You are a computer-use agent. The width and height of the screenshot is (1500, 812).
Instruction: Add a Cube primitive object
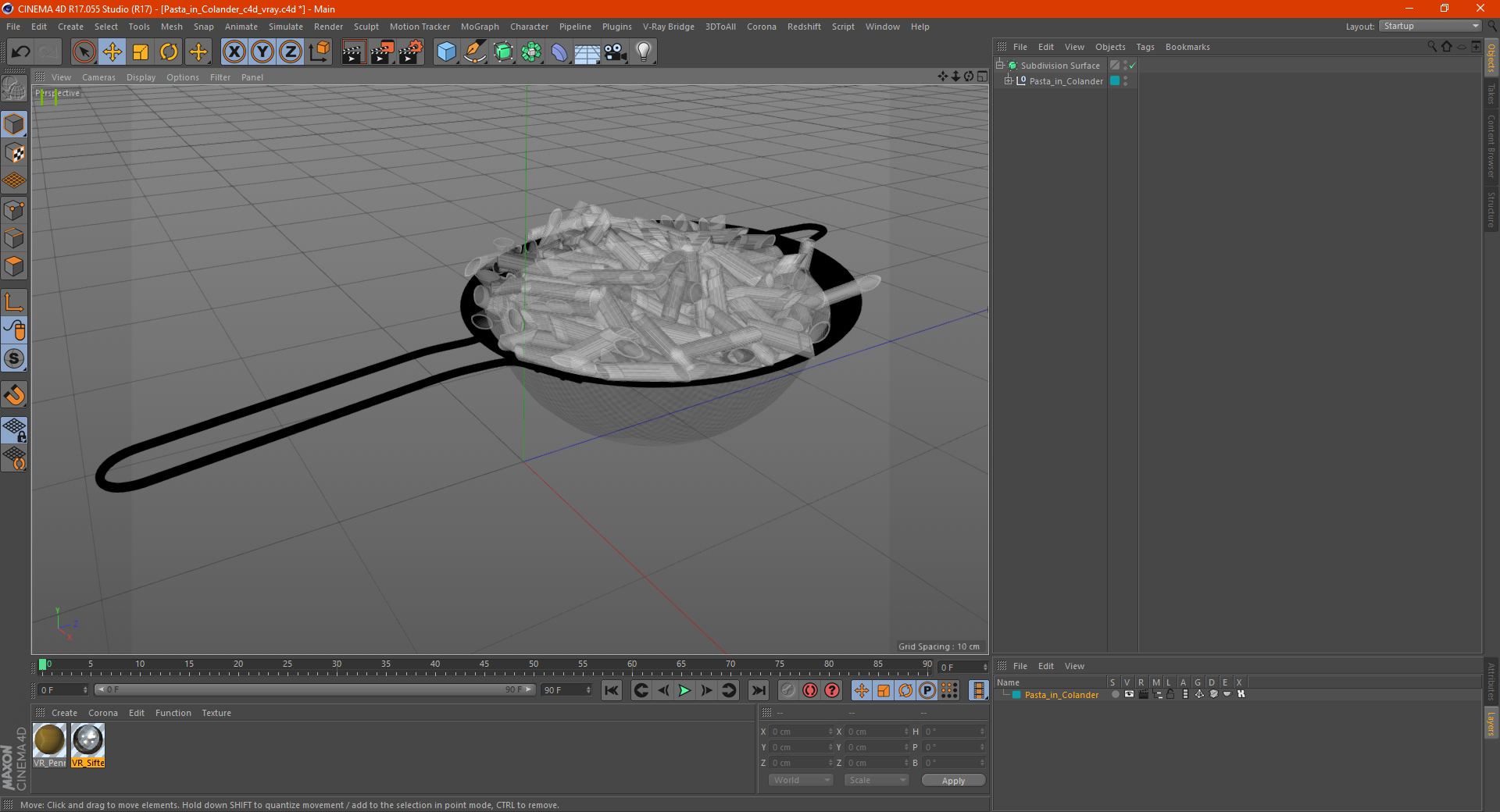pos(446,52)
